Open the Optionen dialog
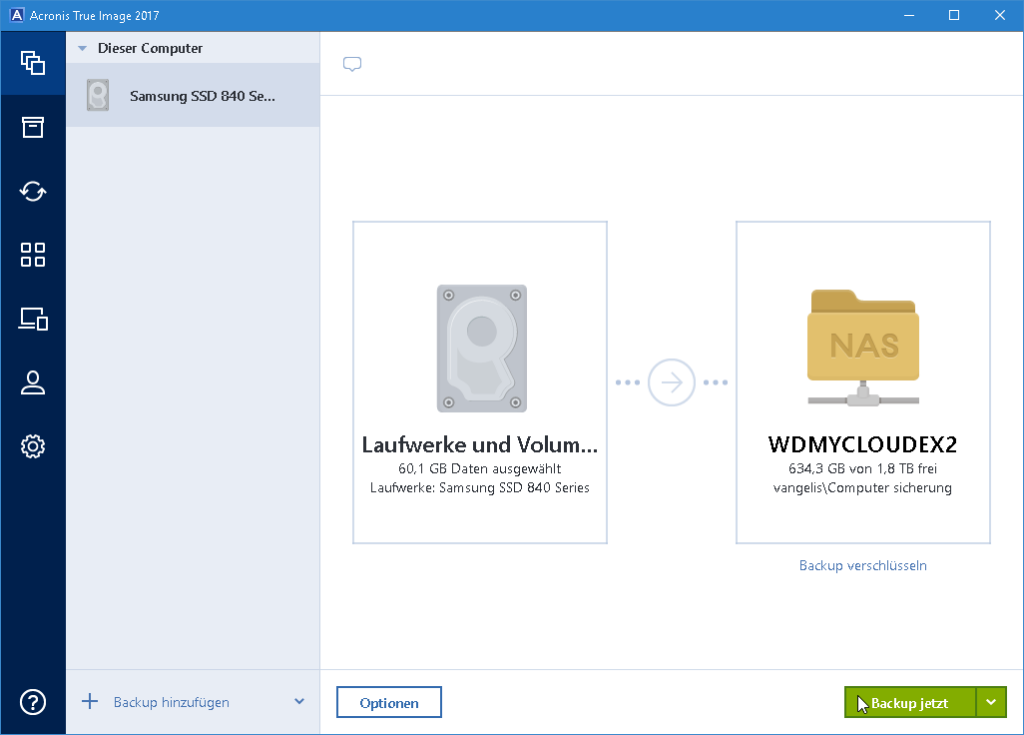1024x735 pixels. [x=388, y=702]
